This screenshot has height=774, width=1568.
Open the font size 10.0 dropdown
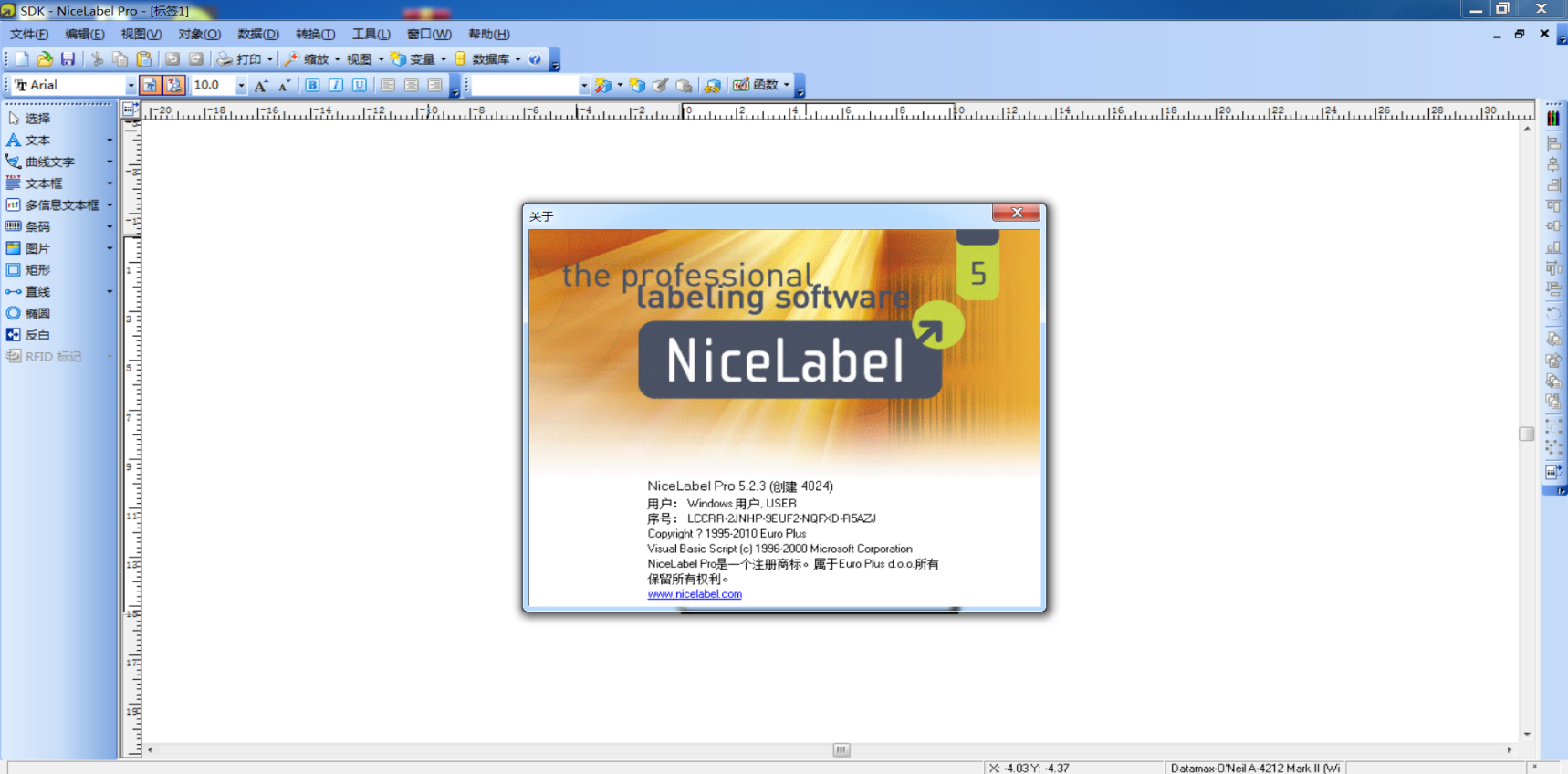tap(241, 85)
